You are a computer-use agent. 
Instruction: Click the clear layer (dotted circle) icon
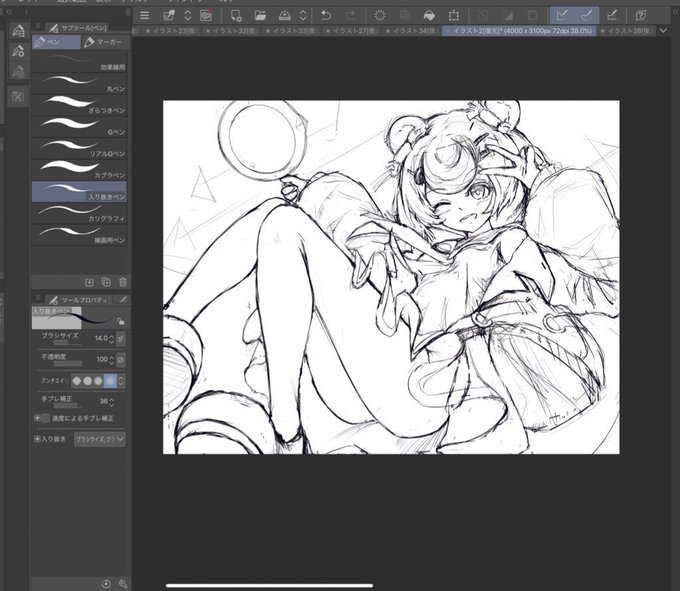(x=380, y=16)
